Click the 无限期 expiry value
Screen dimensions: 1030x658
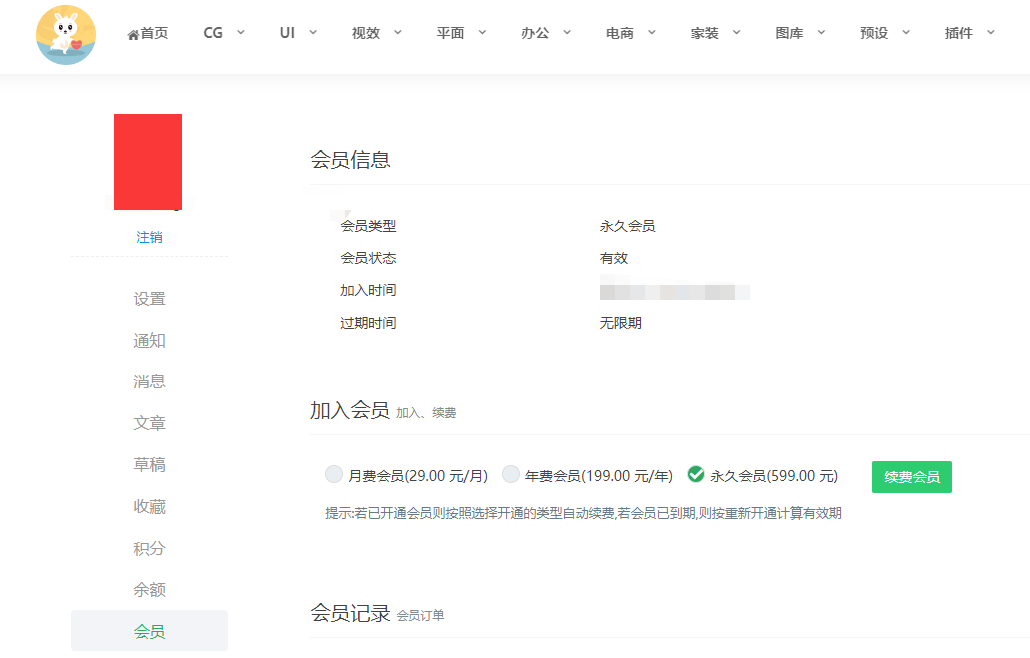[620, 323]
